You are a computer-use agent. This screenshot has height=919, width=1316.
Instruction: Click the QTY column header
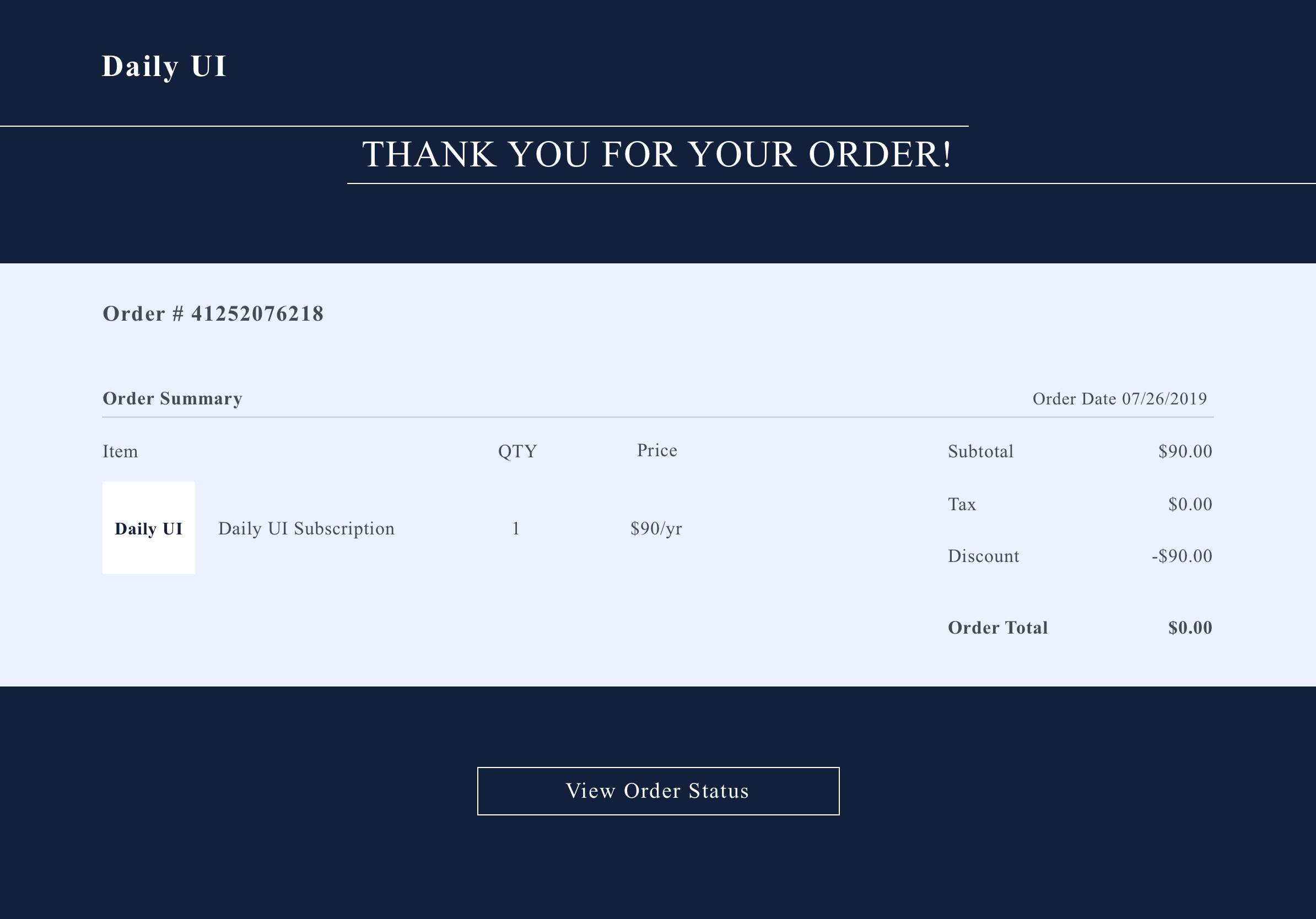[x=517, y=451]
